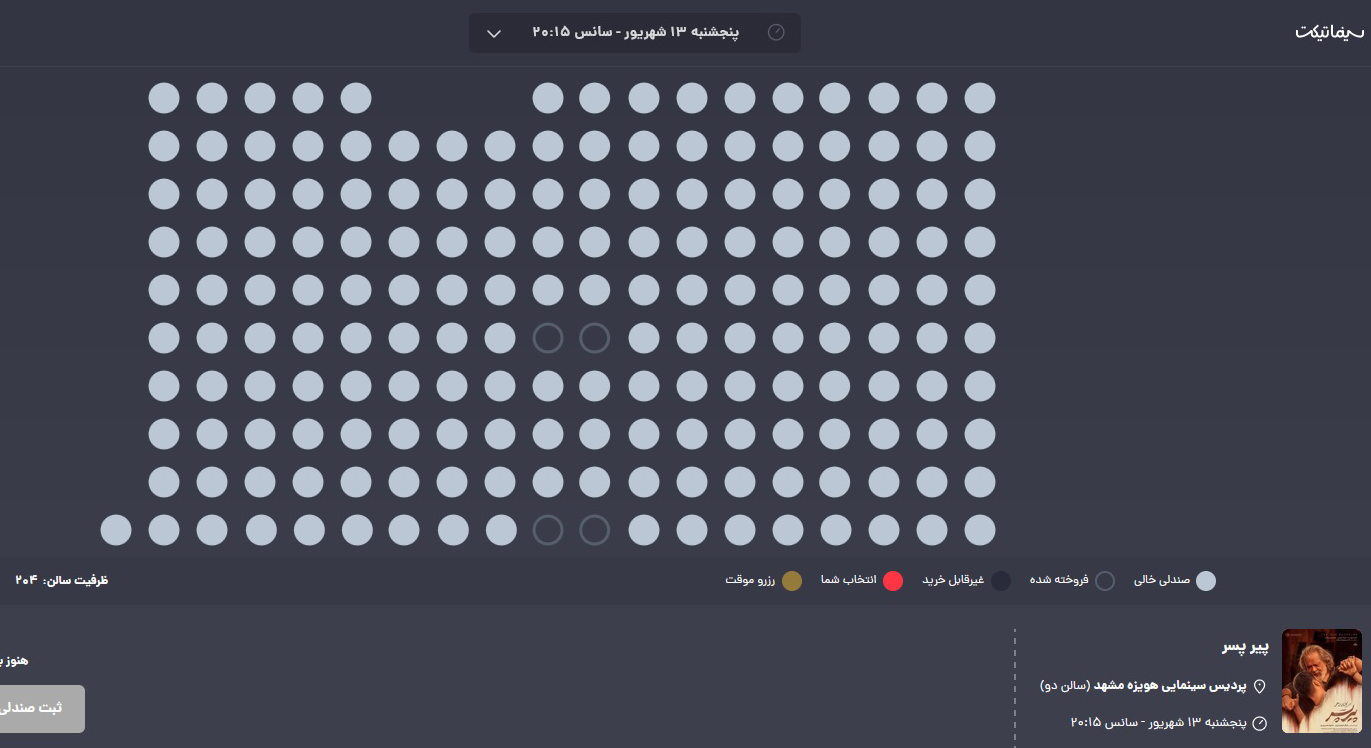Click the red انتخاب شما legend swatch

tap(893, 581)
